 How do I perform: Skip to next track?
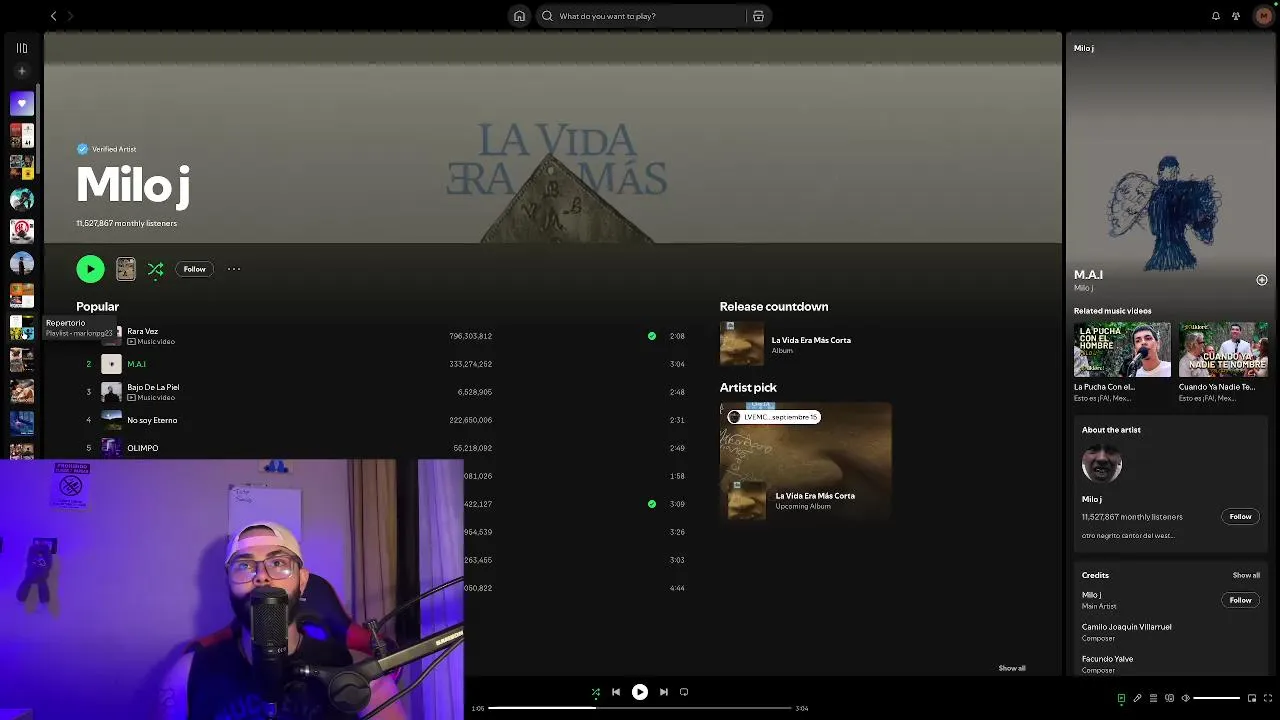coord(664,692)
